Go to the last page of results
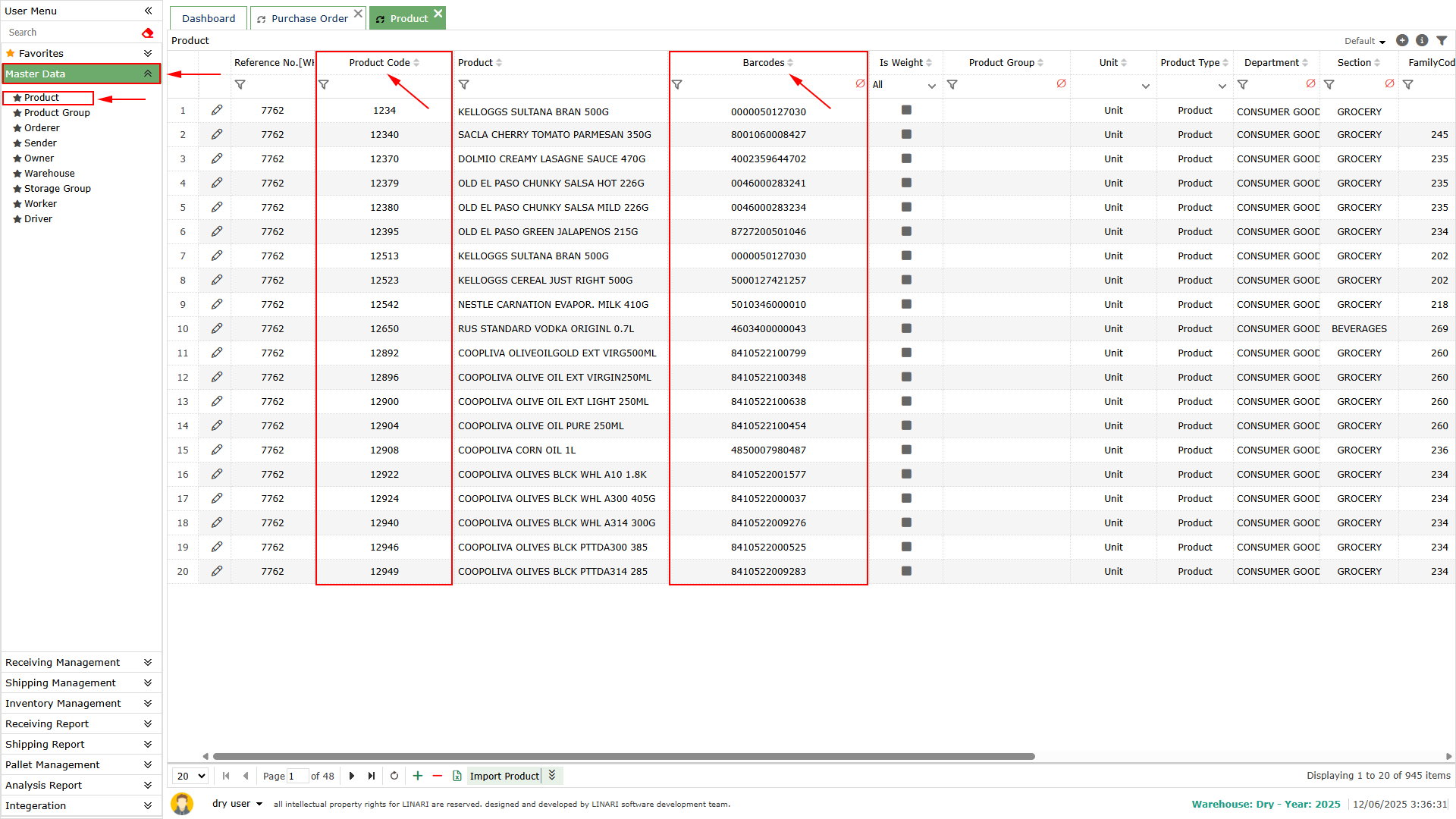This screenshot has height=819, width=1456. click(x=372, y=776)
